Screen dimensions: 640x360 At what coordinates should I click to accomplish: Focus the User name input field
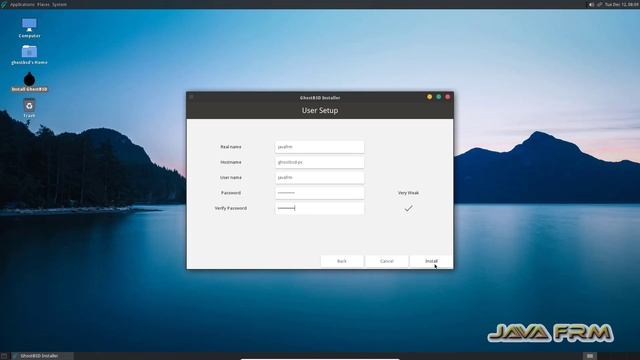pyautogui.click(x=320, y=178)
